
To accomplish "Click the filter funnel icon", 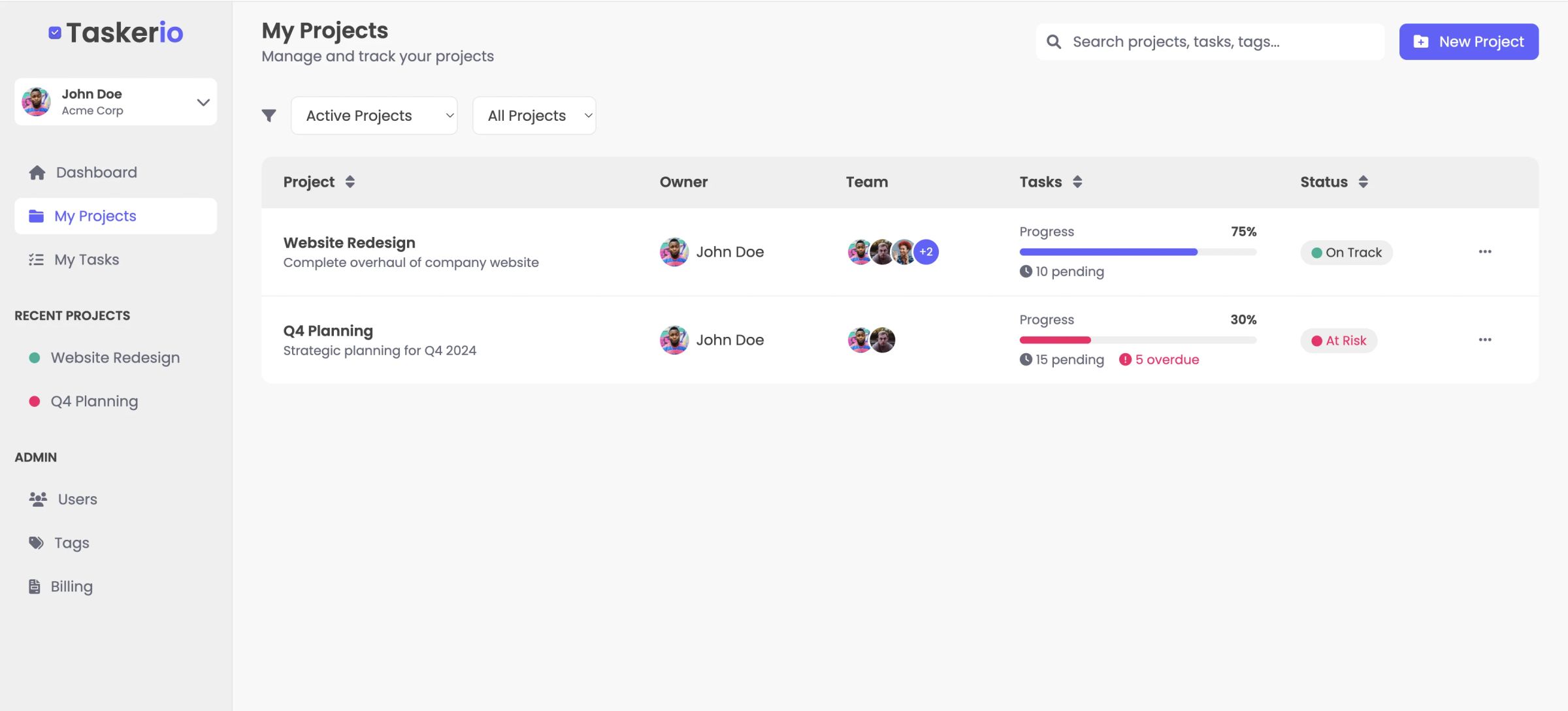I will tap(269, 115).
